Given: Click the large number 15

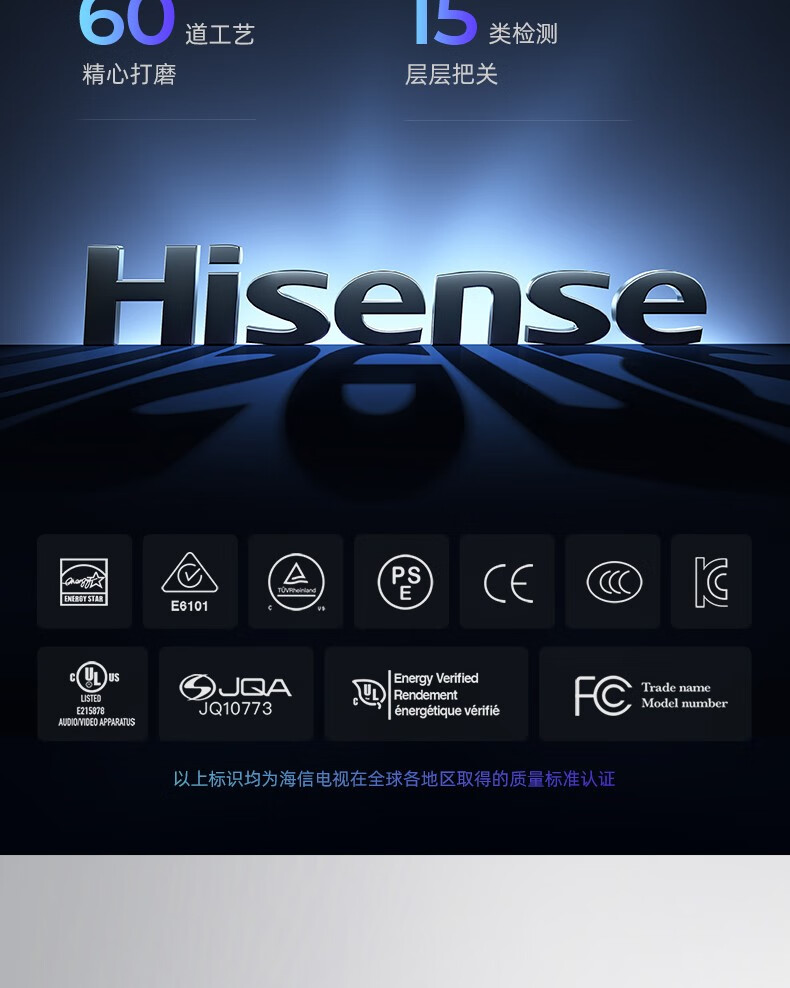Looking at the screenshot, I should coord(445,21).
